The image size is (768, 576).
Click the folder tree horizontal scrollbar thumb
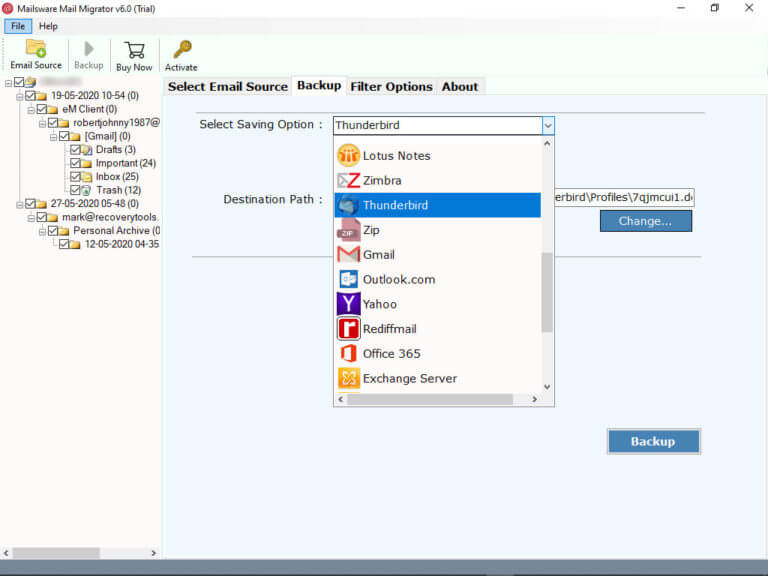pyautogui.click(x=56, y=552)
